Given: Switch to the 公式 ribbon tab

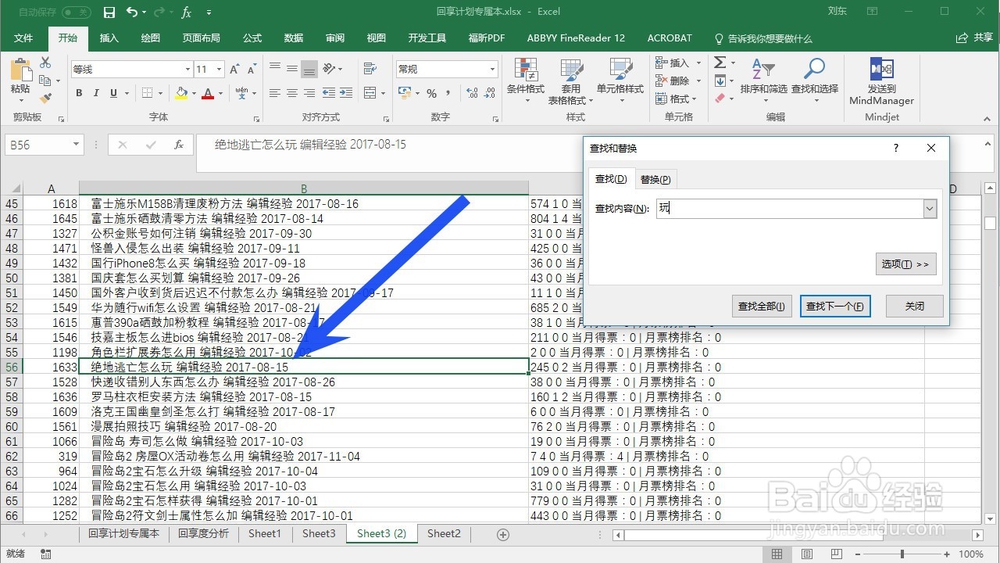Looking at the screenshot, I should pyautogui.click(x=252, y=38).
